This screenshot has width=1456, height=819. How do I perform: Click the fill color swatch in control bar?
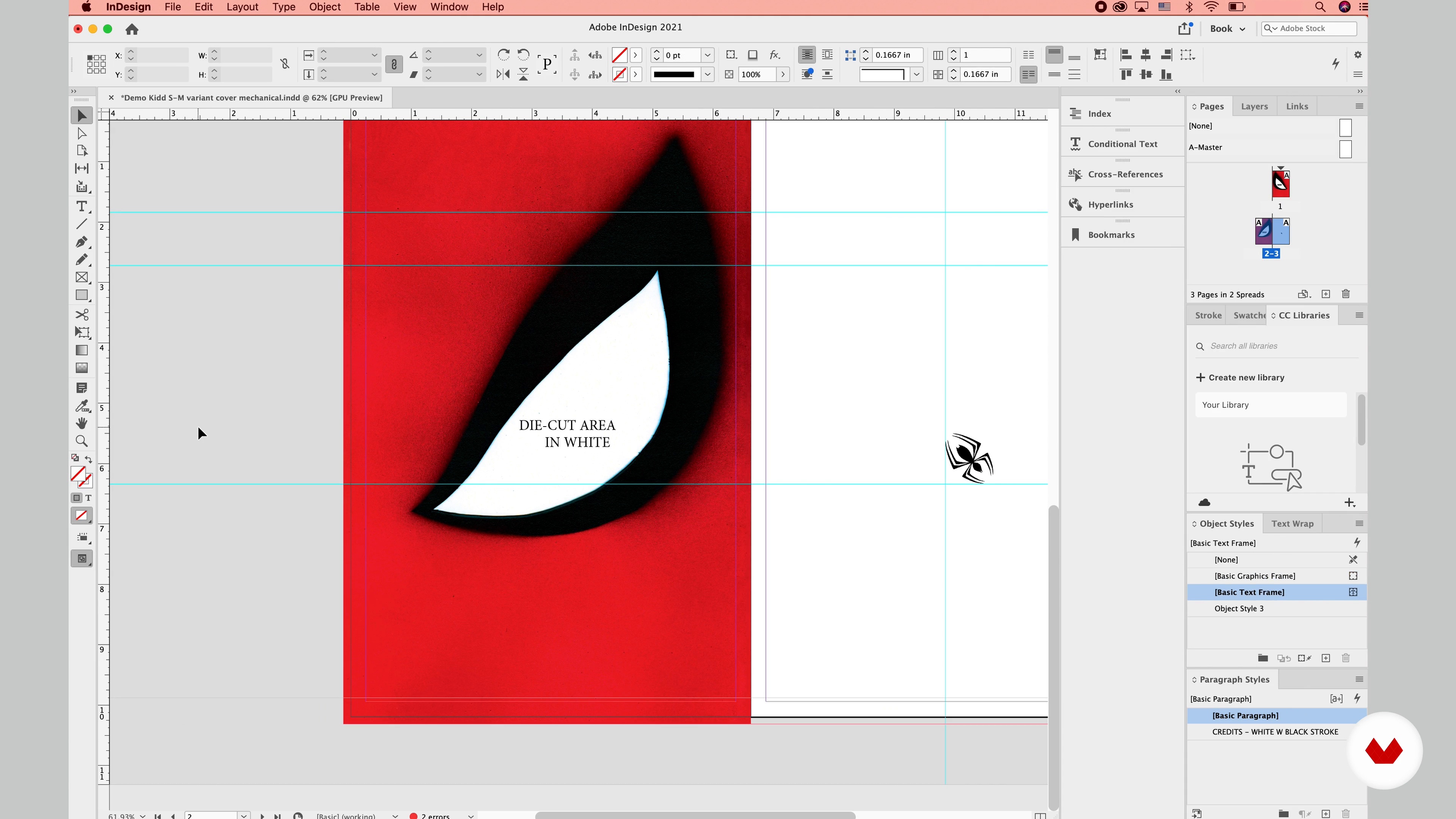pos(620,55)
